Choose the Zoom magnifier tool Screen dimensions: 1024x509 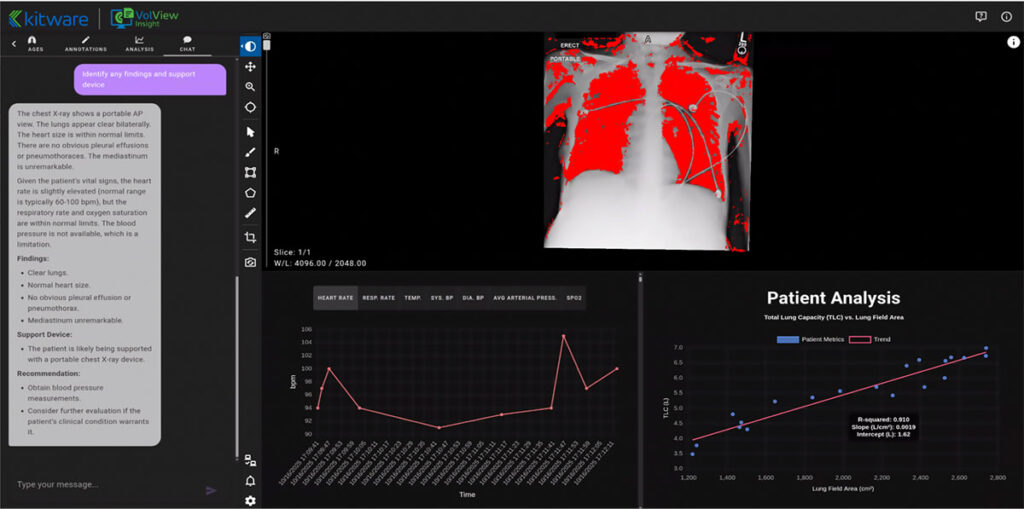click(x=250, y=87)
